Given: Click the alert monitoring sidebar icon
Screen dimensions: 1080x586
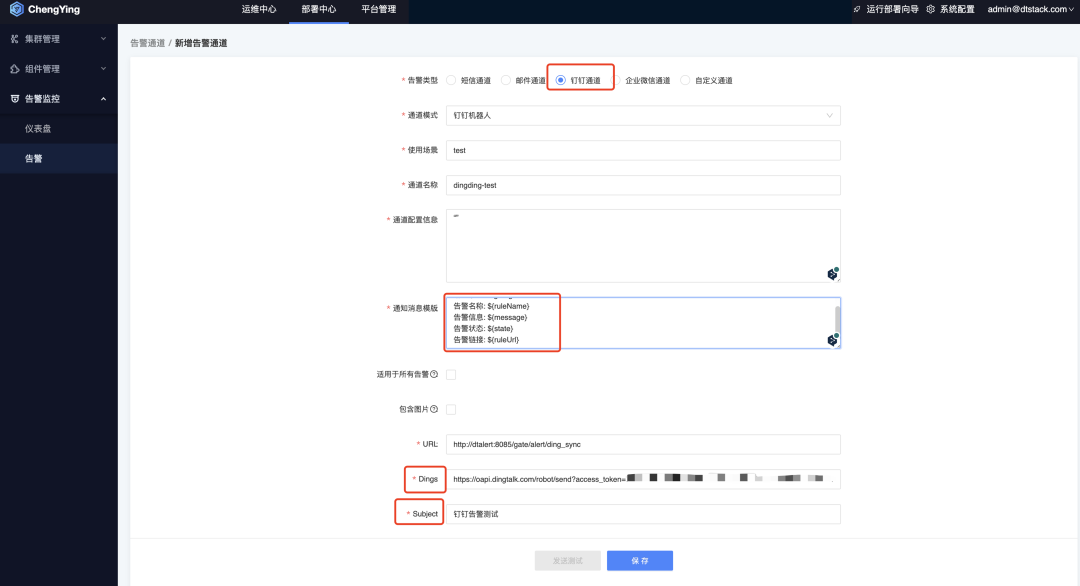Looking at the screenshot, I should [14, 98].
